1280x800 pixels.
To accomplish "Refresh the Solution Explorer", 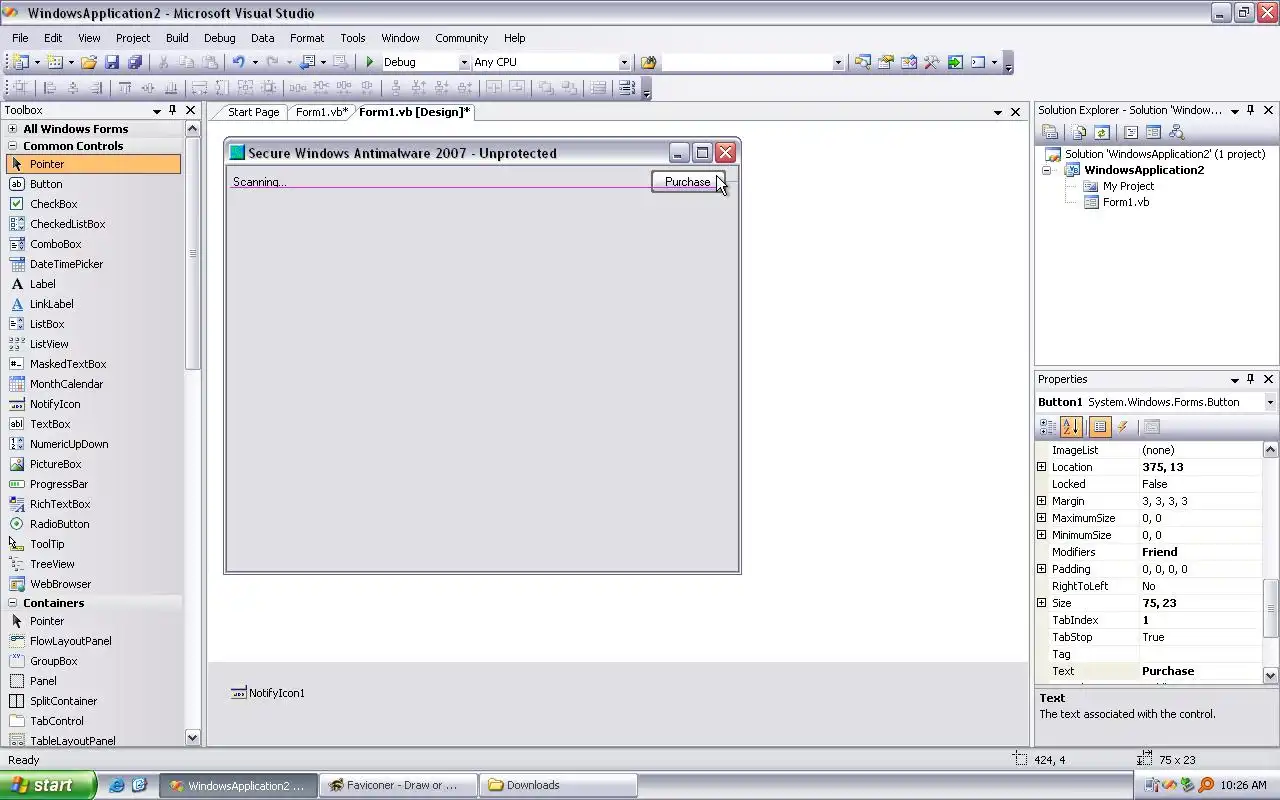I will [1102, 132].
